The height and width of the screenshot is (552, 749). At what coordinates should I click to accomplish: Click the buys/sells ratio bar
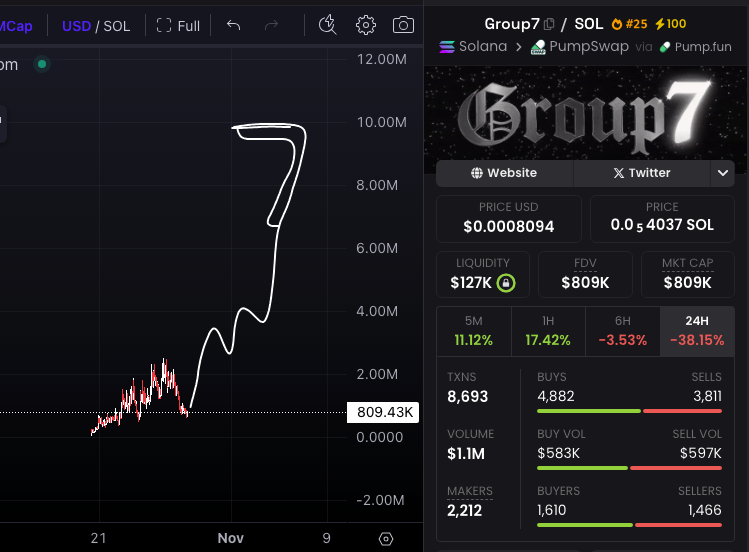tap(629, 411)
